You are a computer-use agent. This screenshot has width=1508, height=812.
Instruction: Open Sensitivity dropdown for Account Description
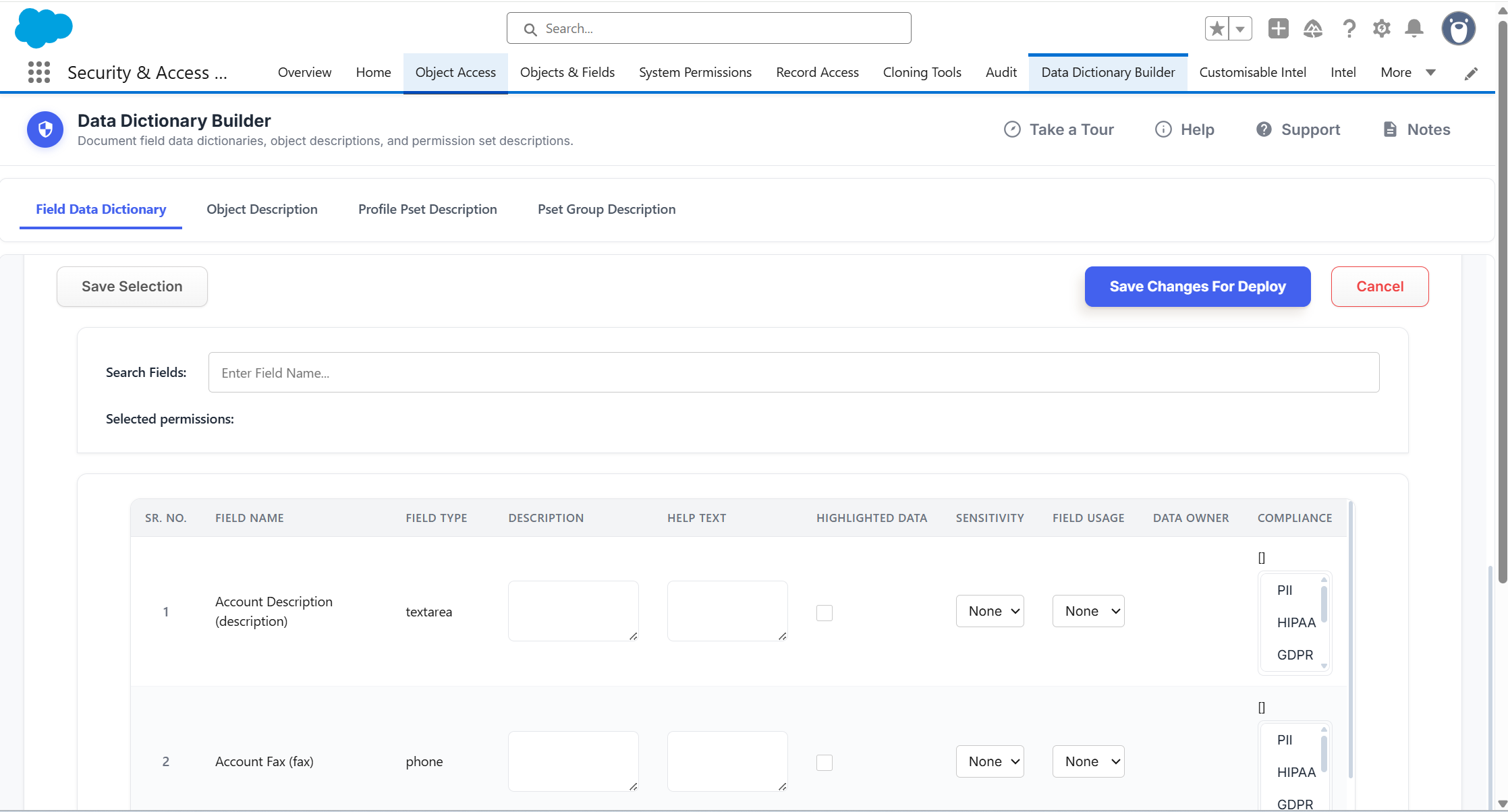990,611
